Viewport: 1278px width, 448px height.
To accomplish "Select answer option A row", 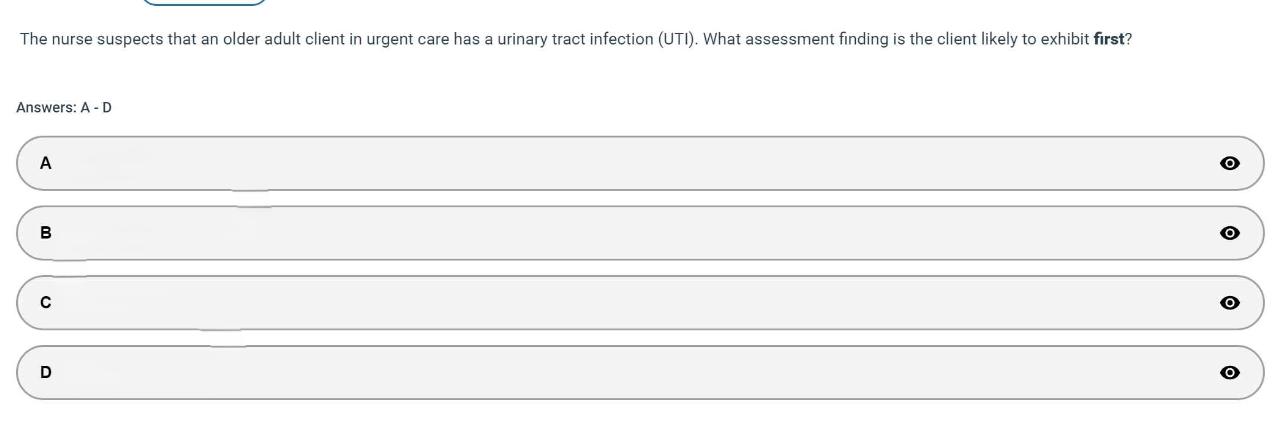I will (640, 163).
